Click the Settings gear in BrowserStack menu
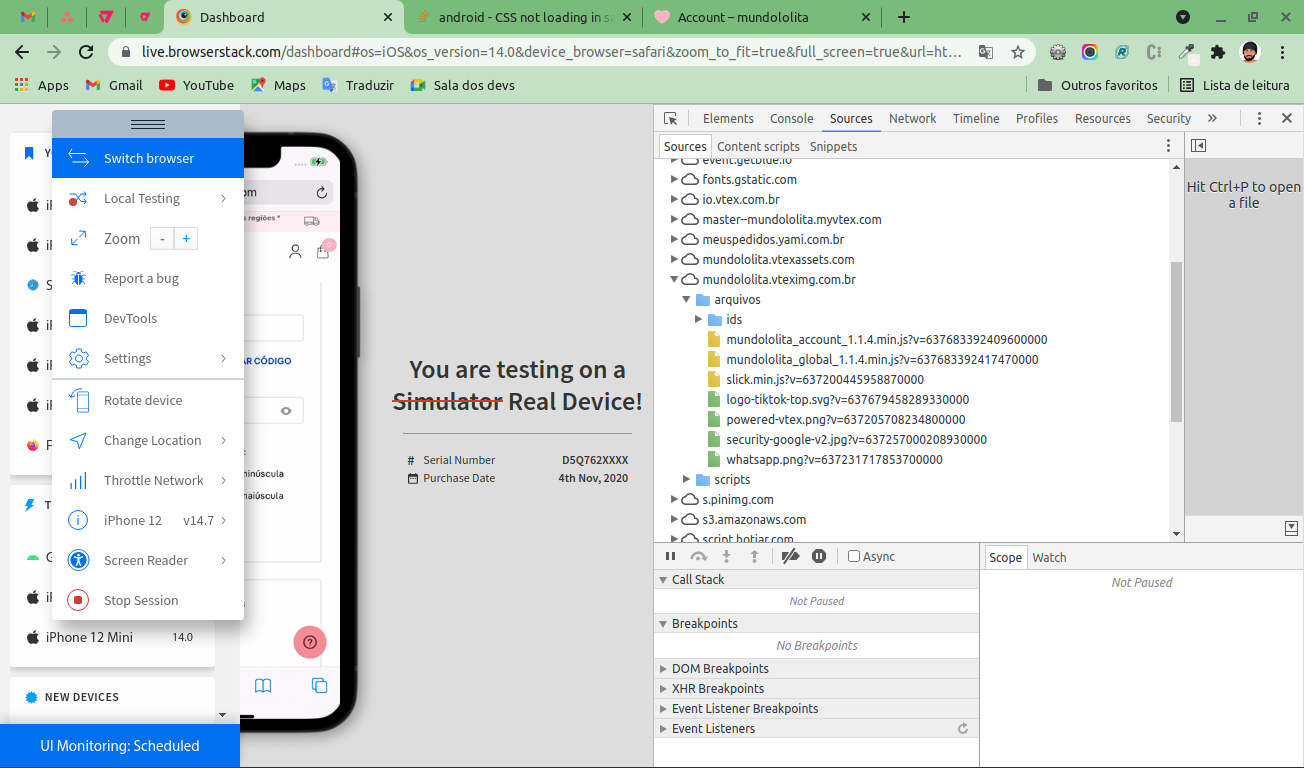This screenshot has width=1304, height=768. pyautogui.click(x=78, y=358)
